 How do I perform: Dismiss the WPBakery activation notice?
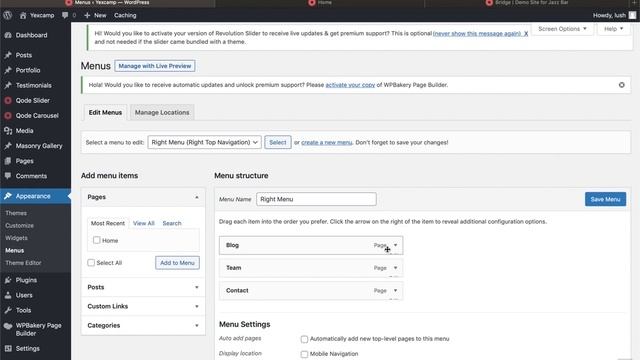(621, 85)
